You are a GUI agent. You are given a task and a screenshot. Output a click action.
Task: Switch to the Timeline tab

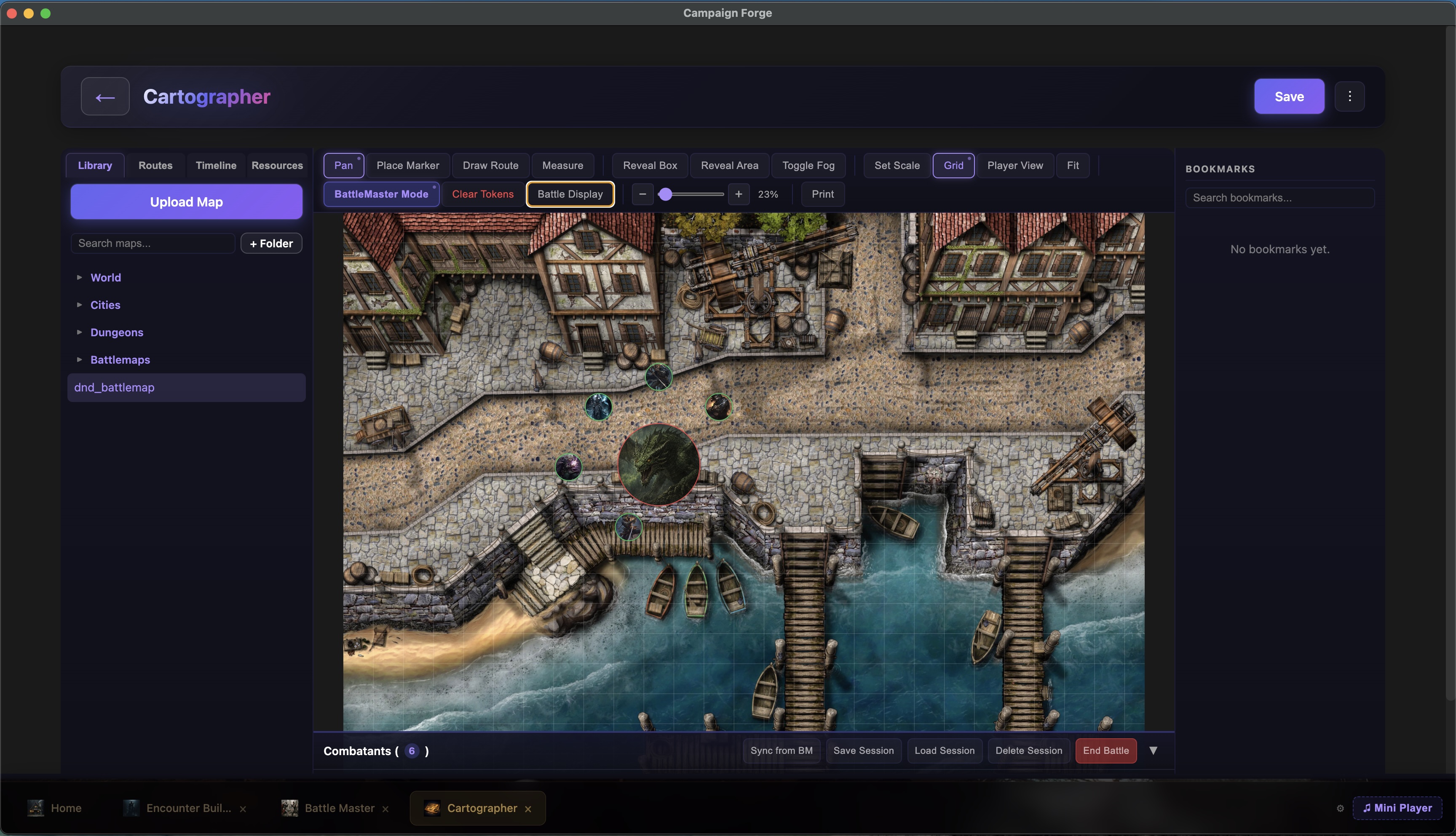(216, 165)
